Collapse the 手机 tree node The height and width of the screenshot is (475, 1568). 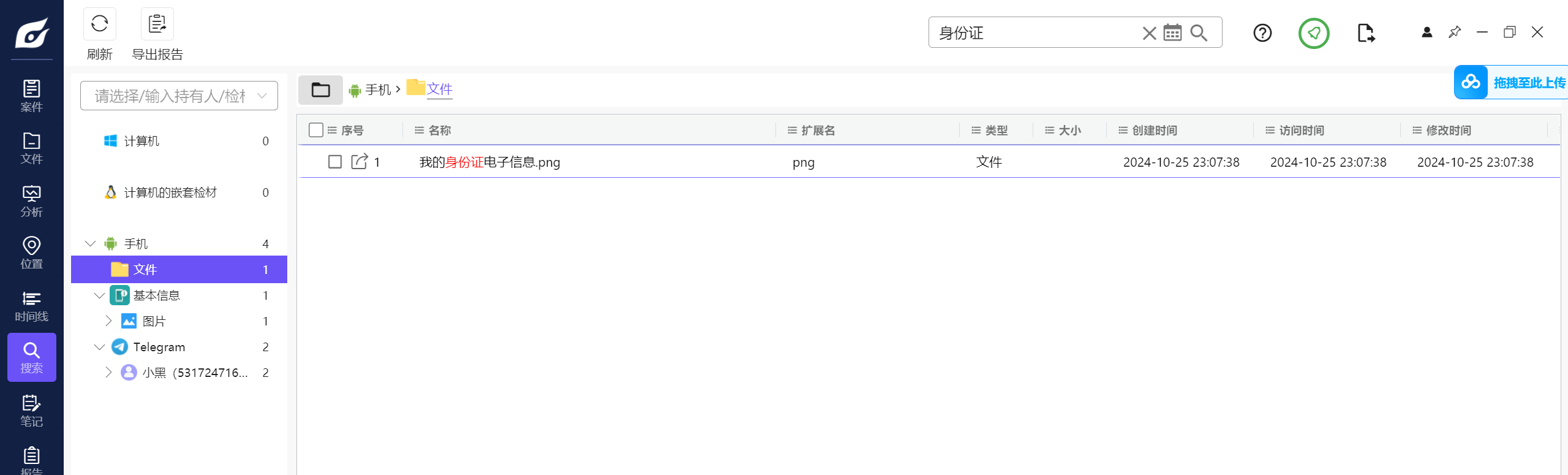coord(91,244)
